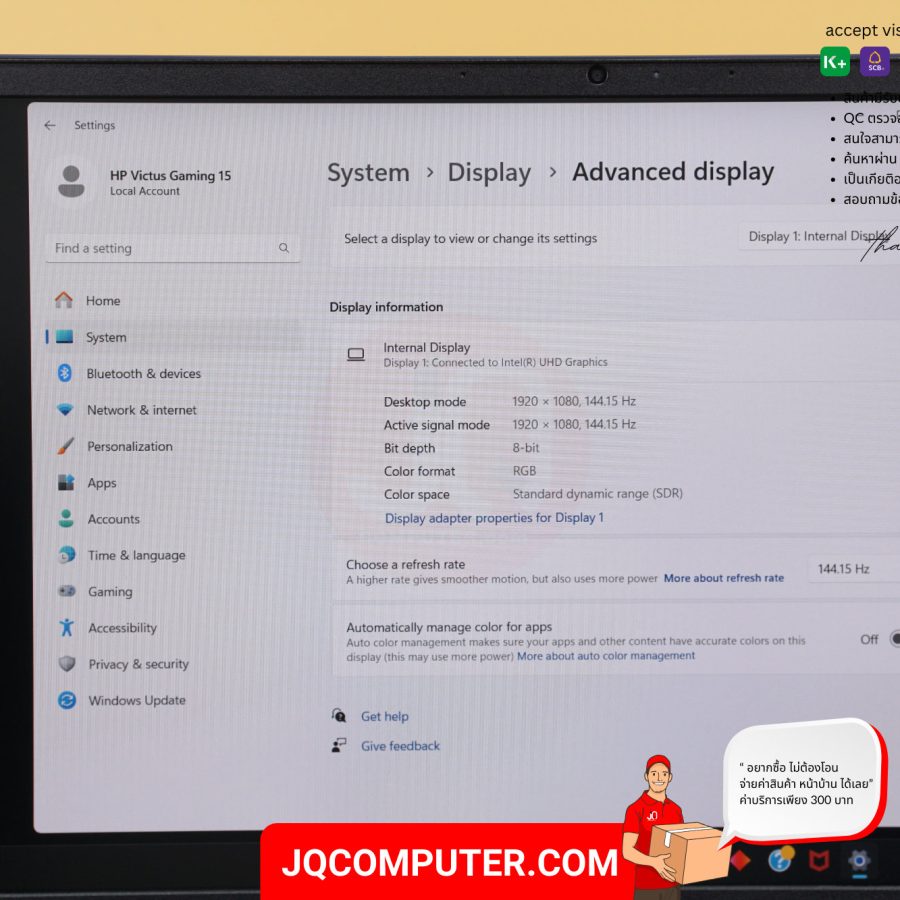The image size is (900, 900).
Task: Open the McAfee shield taskbar icon
Action: (818, 860)
